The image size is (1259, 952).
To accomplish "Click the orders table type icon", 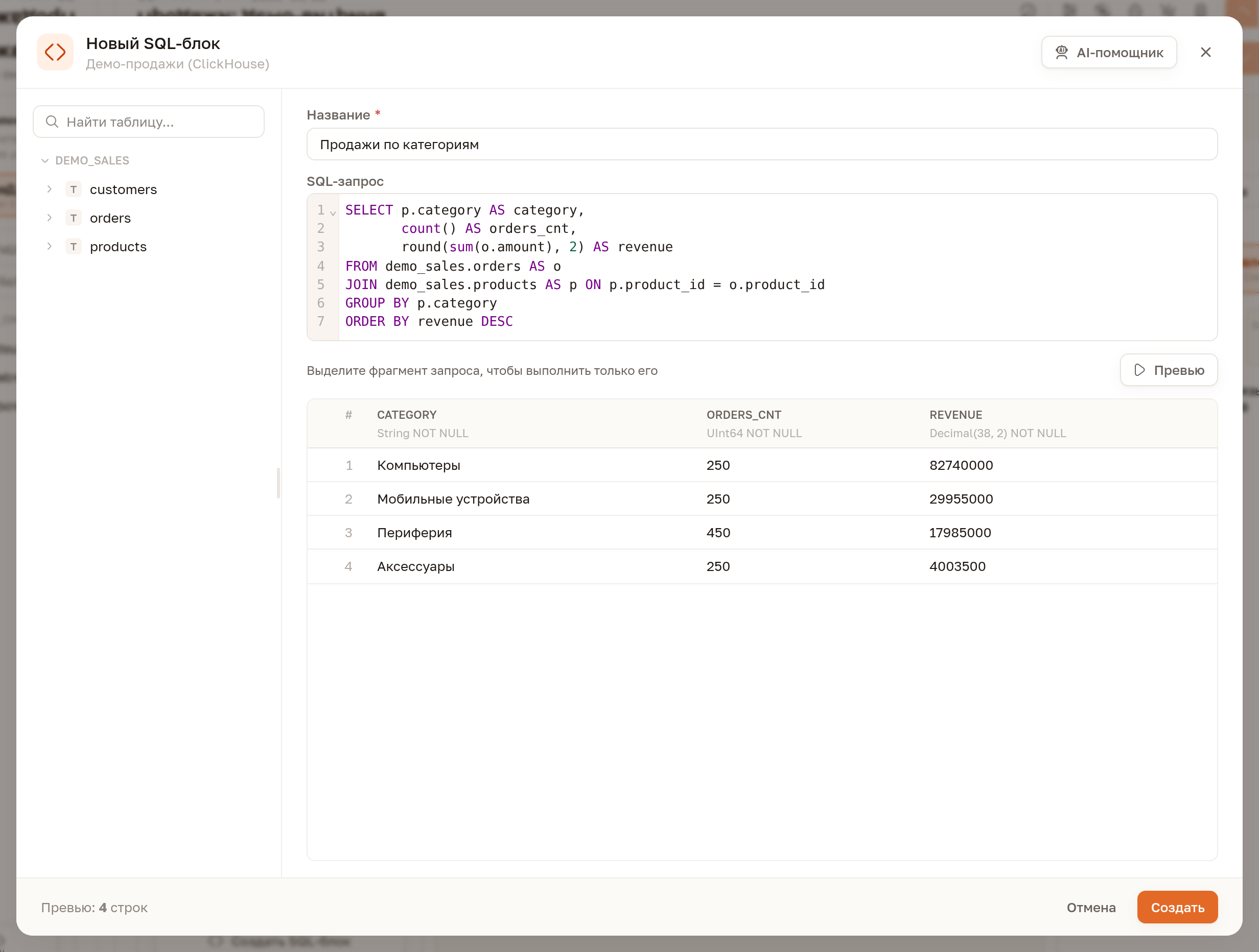I will pyautogui.click(x=74, y=218).
